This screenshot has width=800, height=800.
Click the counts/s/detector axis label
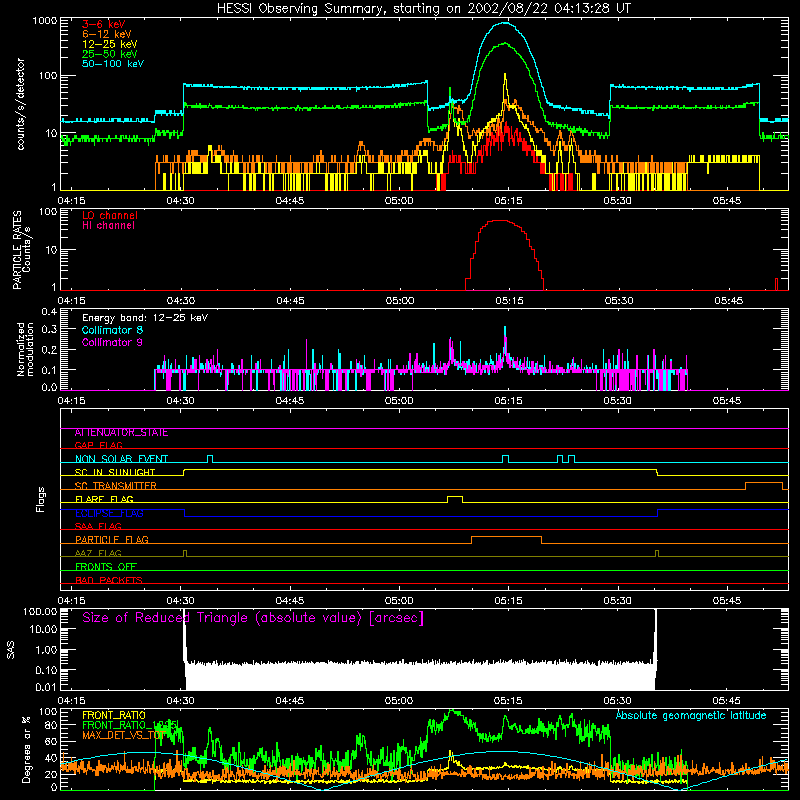[x=21, y=104]
